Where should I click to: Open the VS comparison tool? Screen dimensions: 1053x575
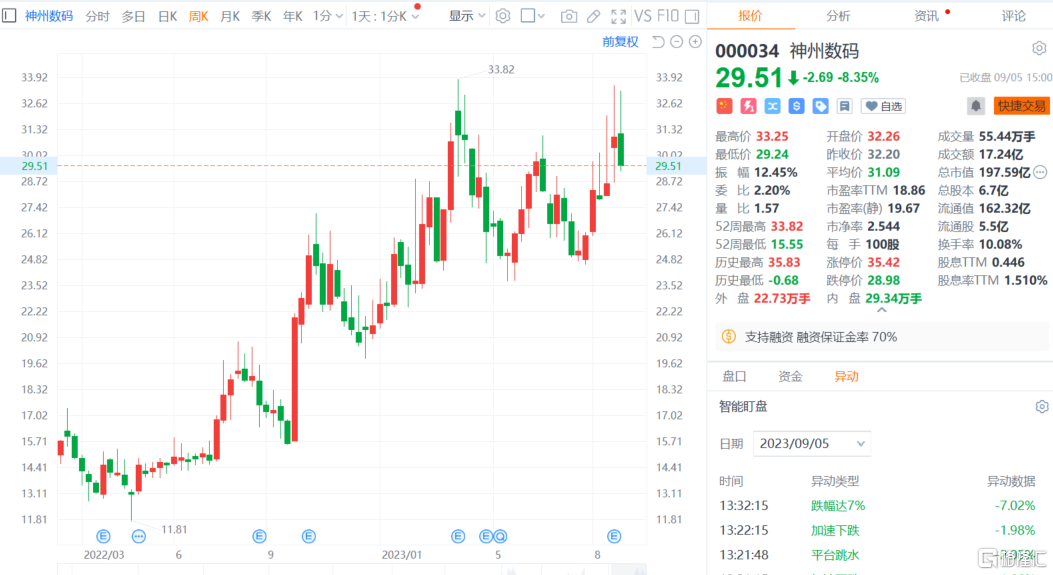[643, 15]
